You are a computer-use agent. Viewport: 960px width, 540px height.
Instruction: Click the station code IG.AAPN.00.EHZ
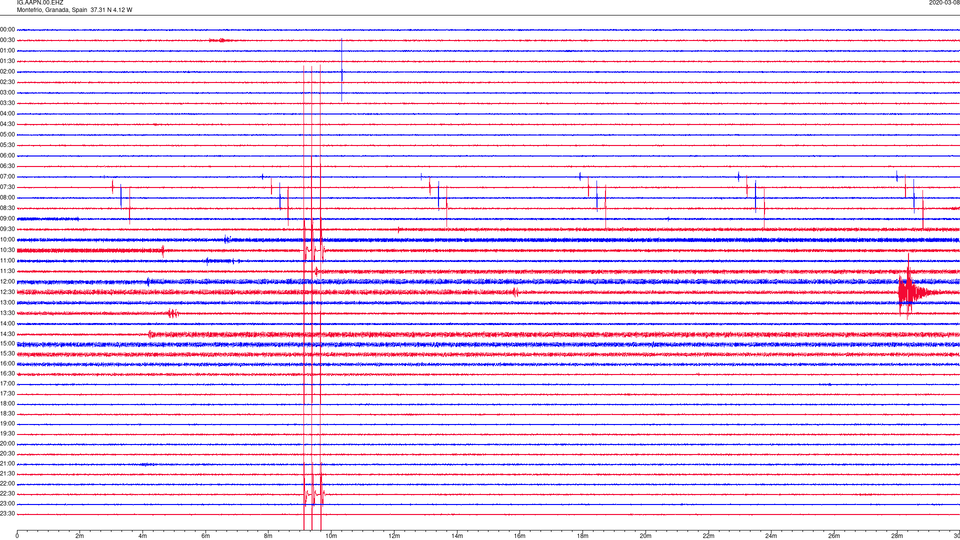[x=40, y=3]
